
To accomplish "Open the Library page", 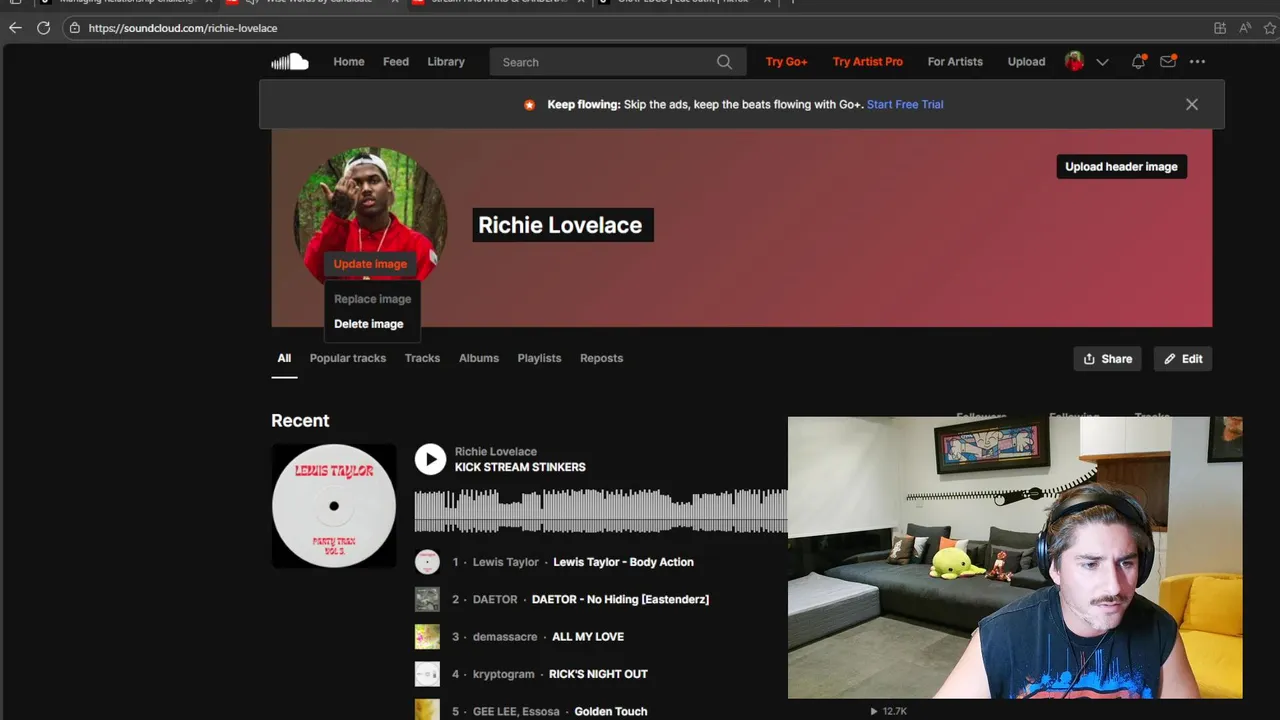I will 446,62.
